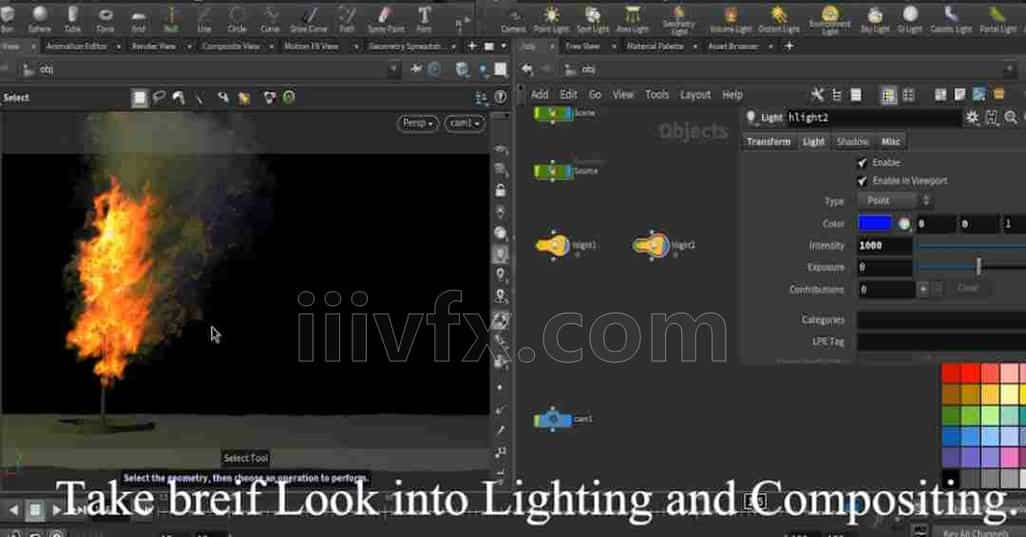Select the Curve shelf tool
The width and height of the screenshot is (1026, 537).
pos(270,19)
